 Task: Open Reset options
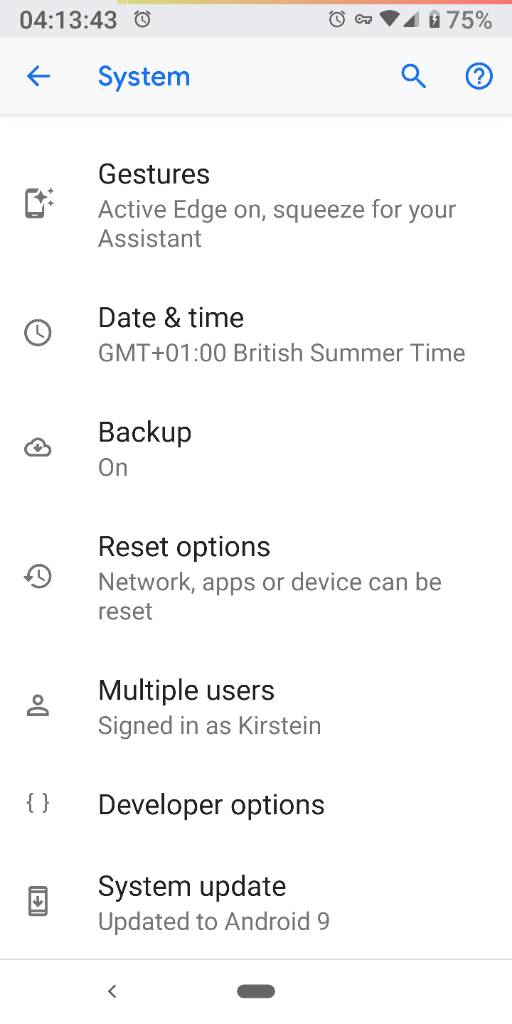[x=256, y=578]
